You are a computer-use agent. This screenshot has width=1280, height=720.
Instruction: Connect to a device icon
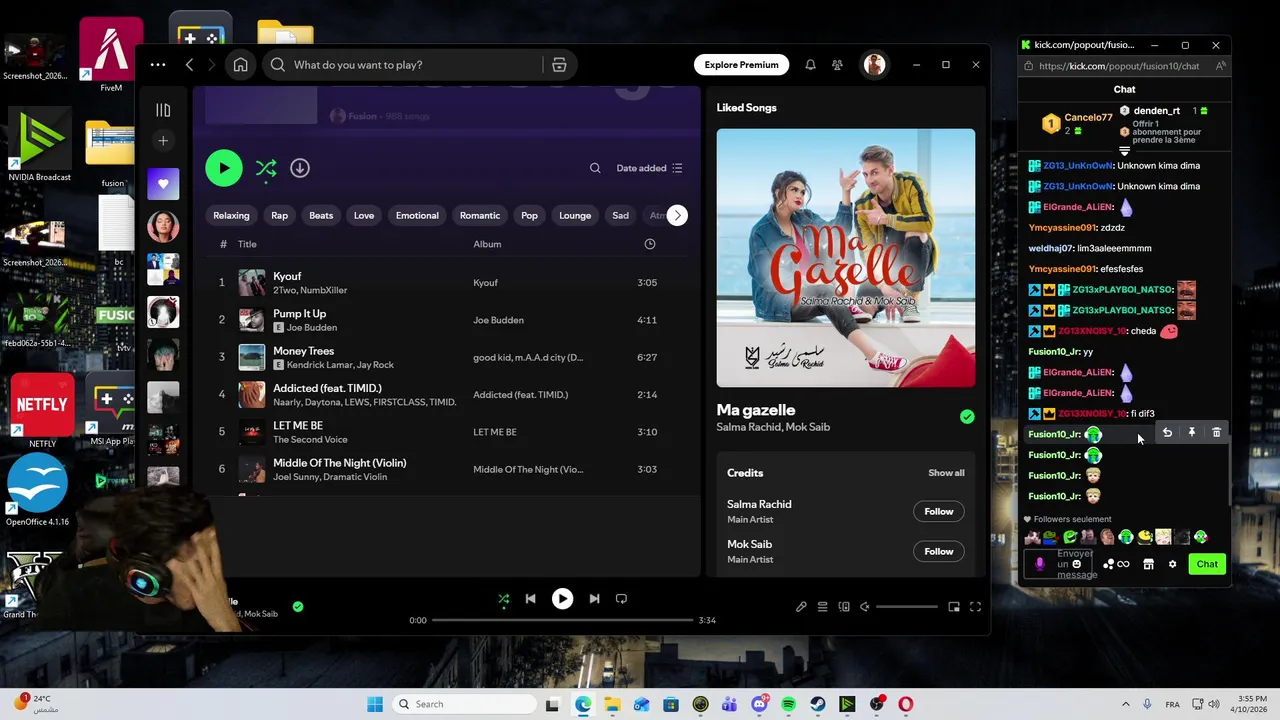(844, 606)
